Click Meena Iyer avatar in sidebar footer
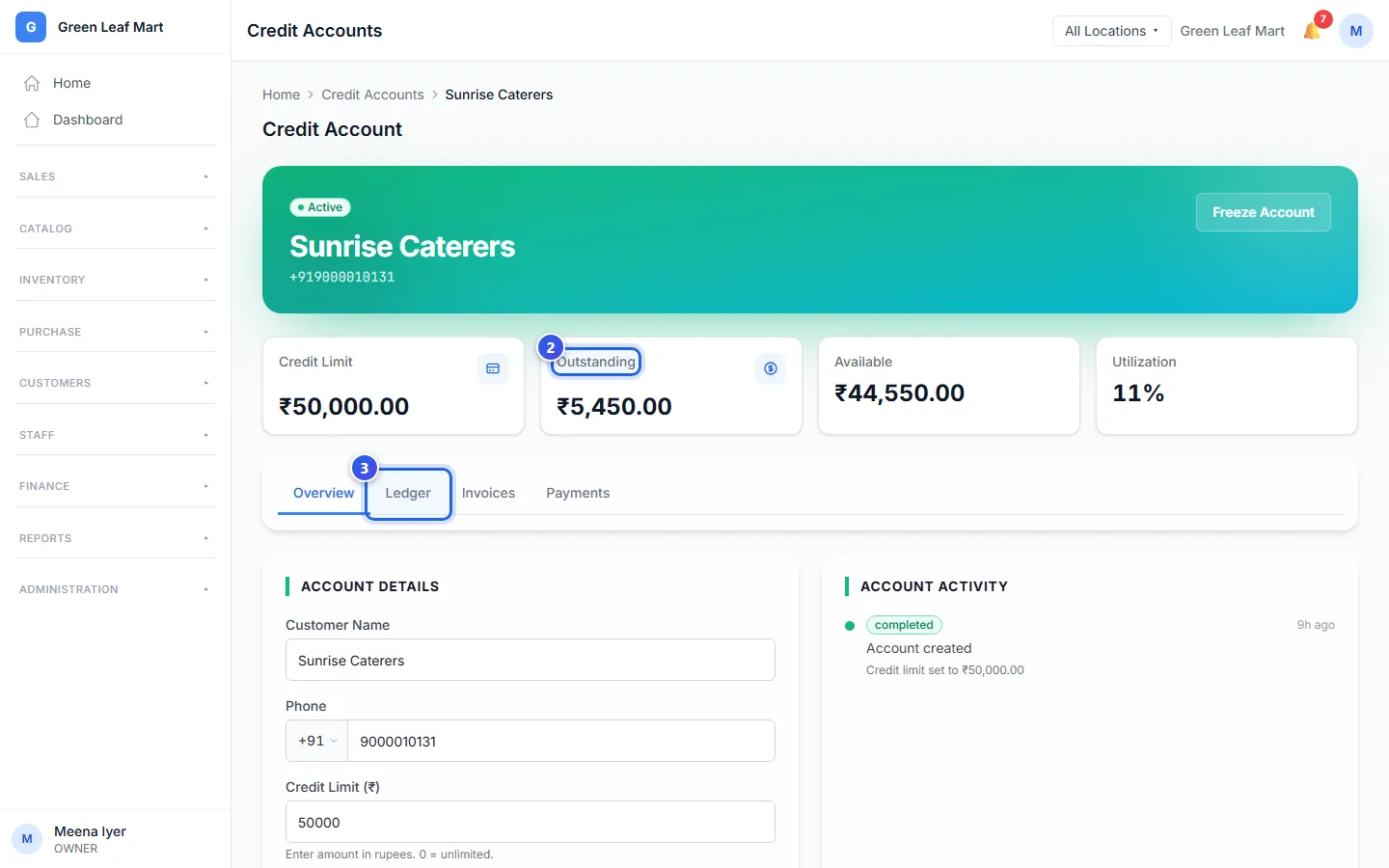Image resolution: width=1389 pixels, height=868 pixels. click(x=27, y=839)
